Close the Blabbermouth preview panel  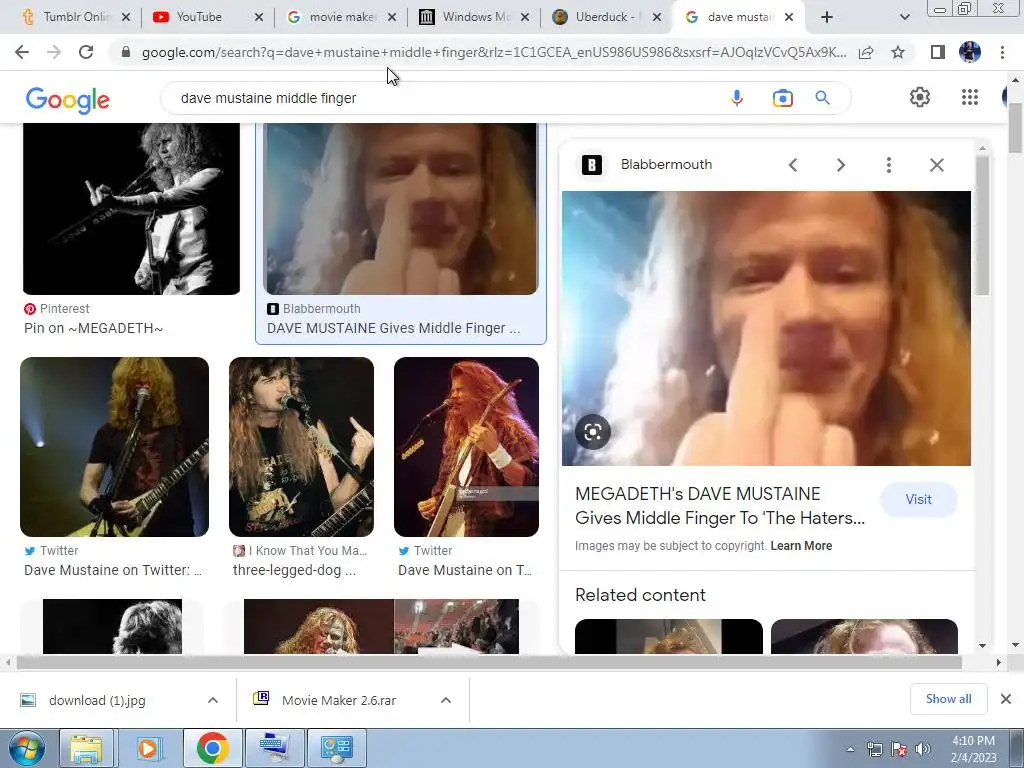[936, 165]
